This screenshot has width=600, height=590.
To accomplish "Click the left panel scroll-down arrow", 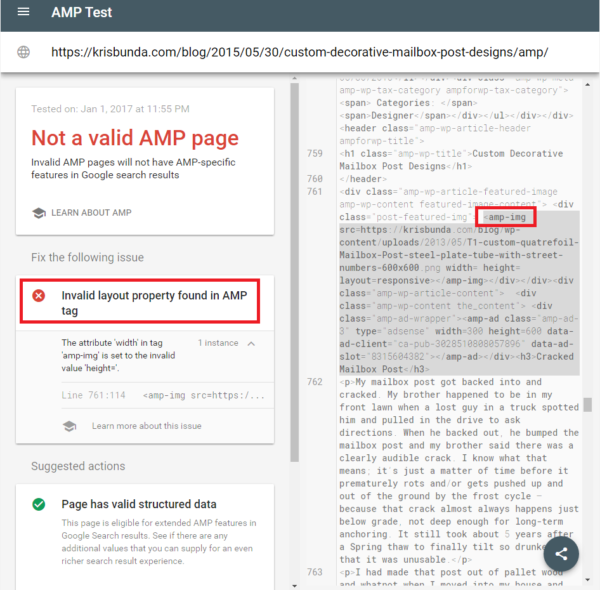I will click(x=294, y=585).
